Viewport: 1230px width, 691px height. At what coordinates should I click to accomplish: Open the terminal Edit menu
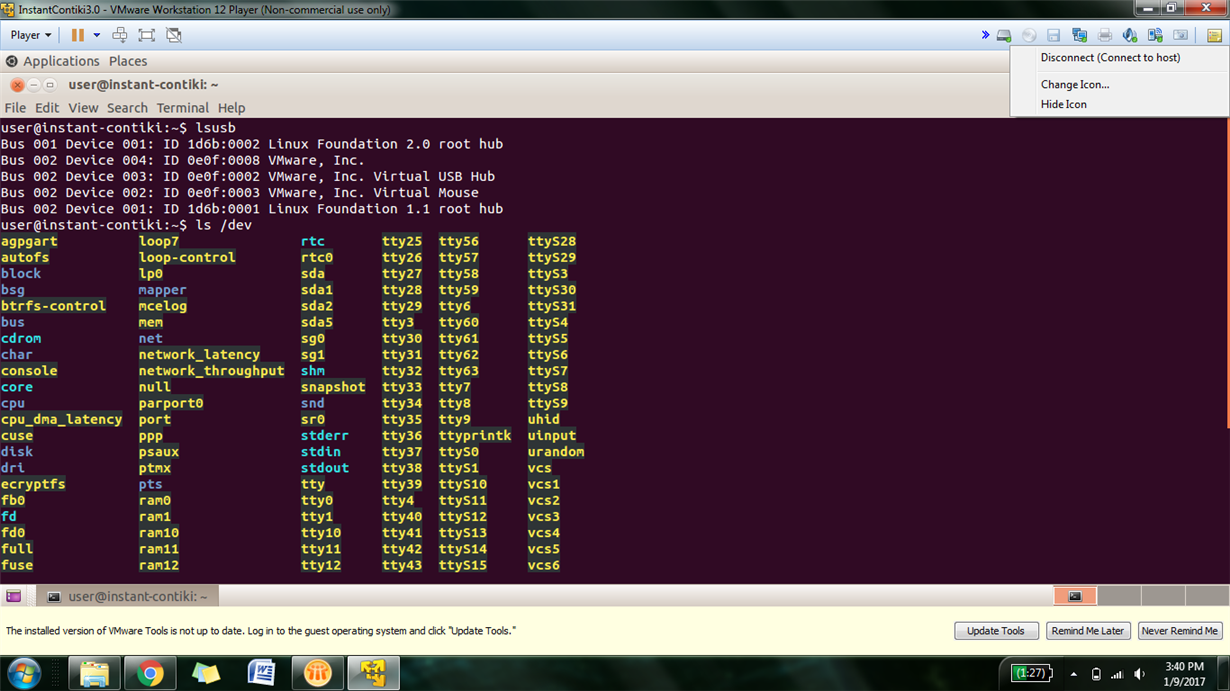pos(47,108)
